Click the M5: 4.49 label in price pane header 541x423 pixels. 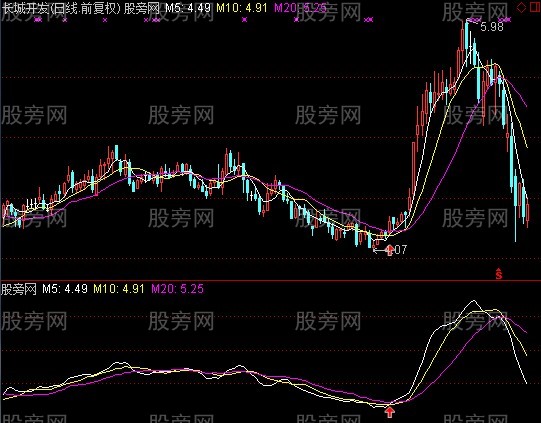click(x=188, y=8)
